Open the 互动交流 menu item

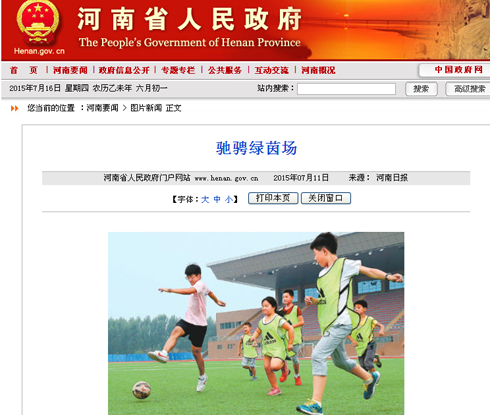point(272,70)
